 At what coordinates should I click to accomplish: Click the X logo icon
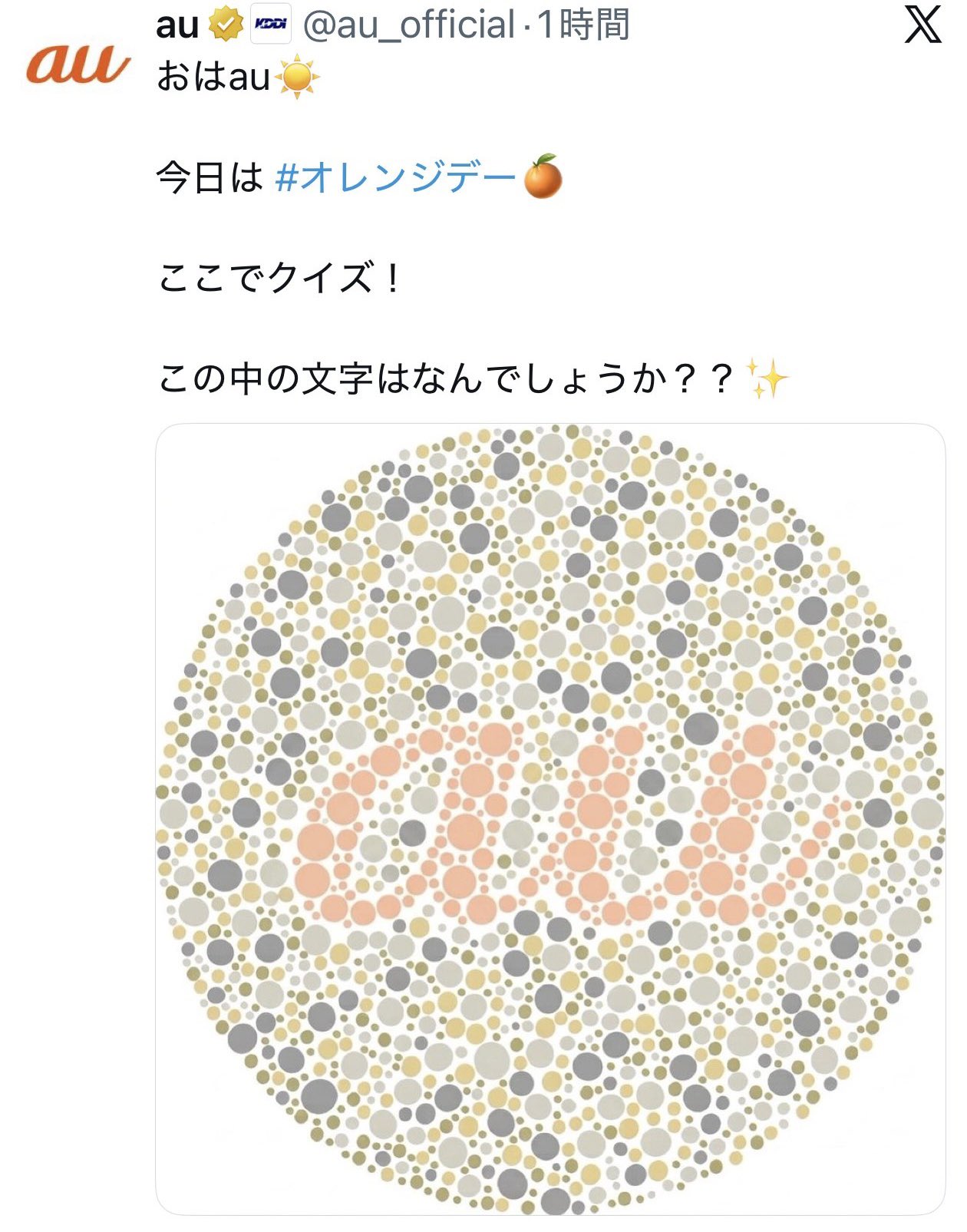point(922,25)
